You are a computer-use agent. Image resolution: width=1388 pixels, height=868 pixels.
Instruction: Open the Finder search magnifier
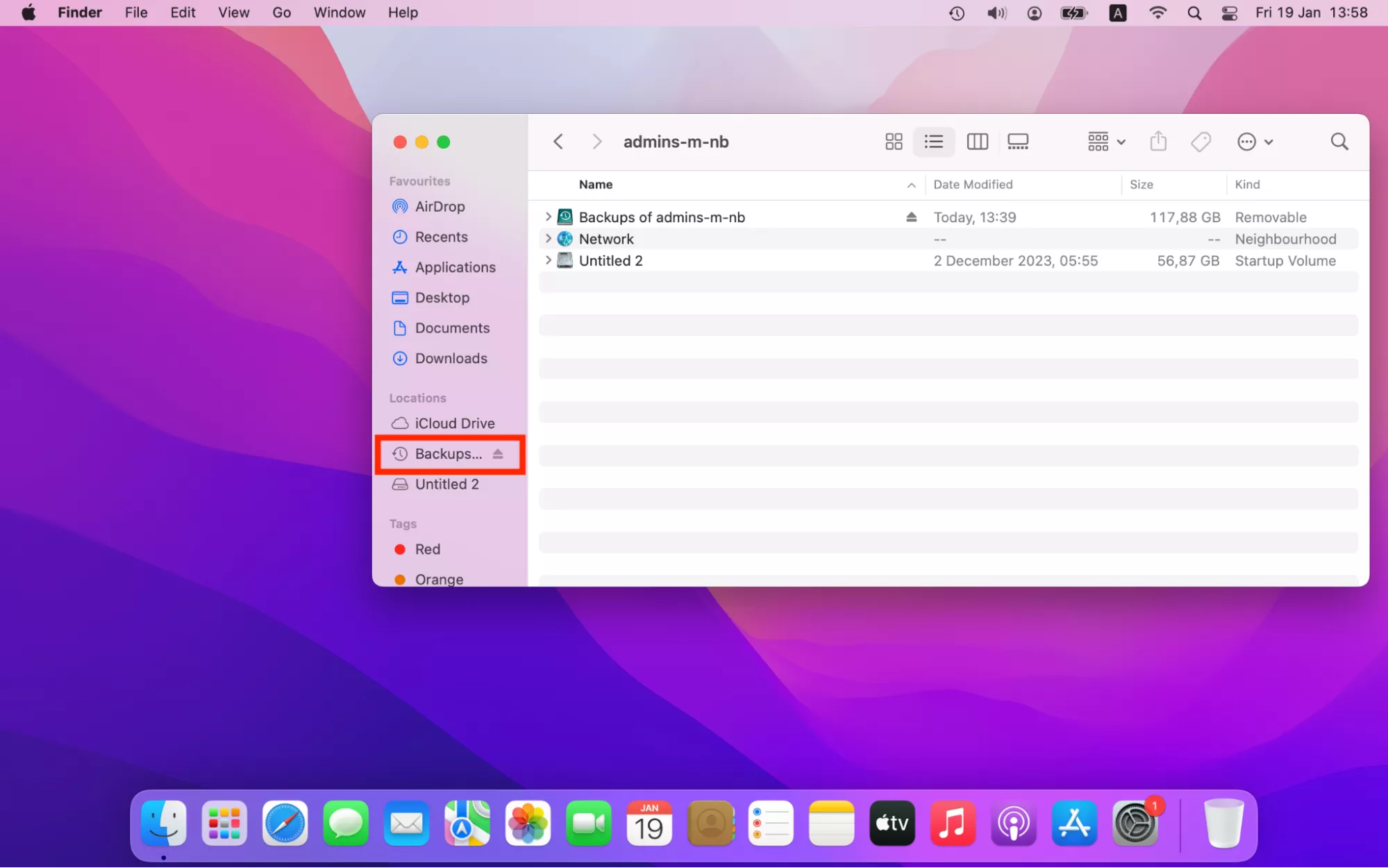[1339, 142]
